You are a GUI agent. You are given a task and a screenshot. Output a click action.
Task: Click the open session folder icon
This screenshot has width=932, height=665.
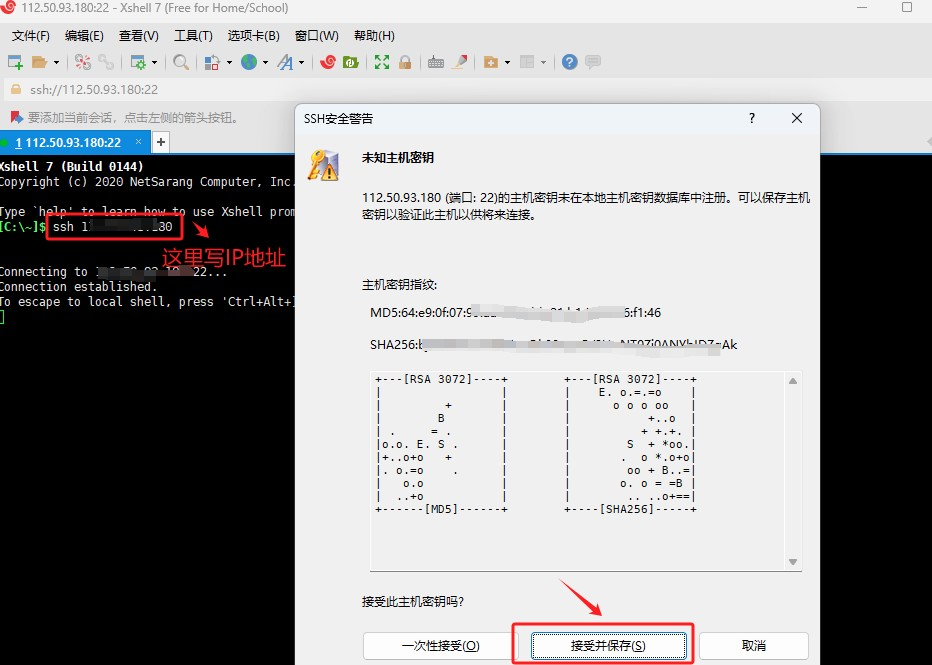pos(40,62)
